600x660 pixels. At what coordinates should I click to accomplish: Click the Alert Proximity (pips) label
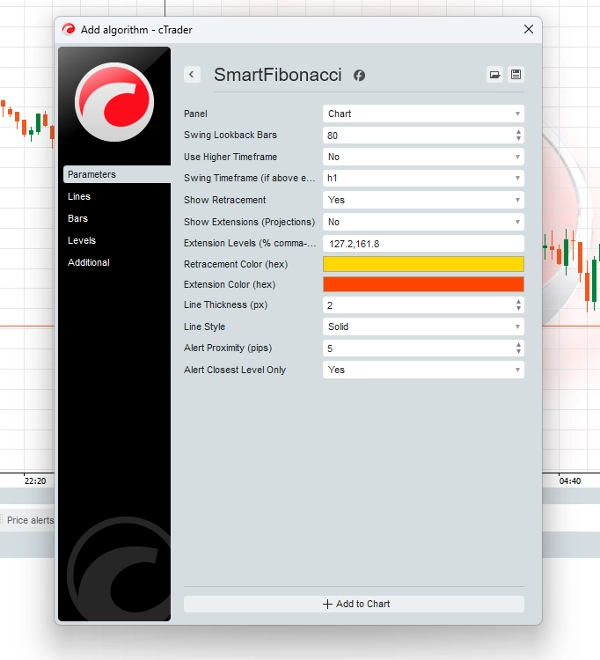tap(228, 348)
